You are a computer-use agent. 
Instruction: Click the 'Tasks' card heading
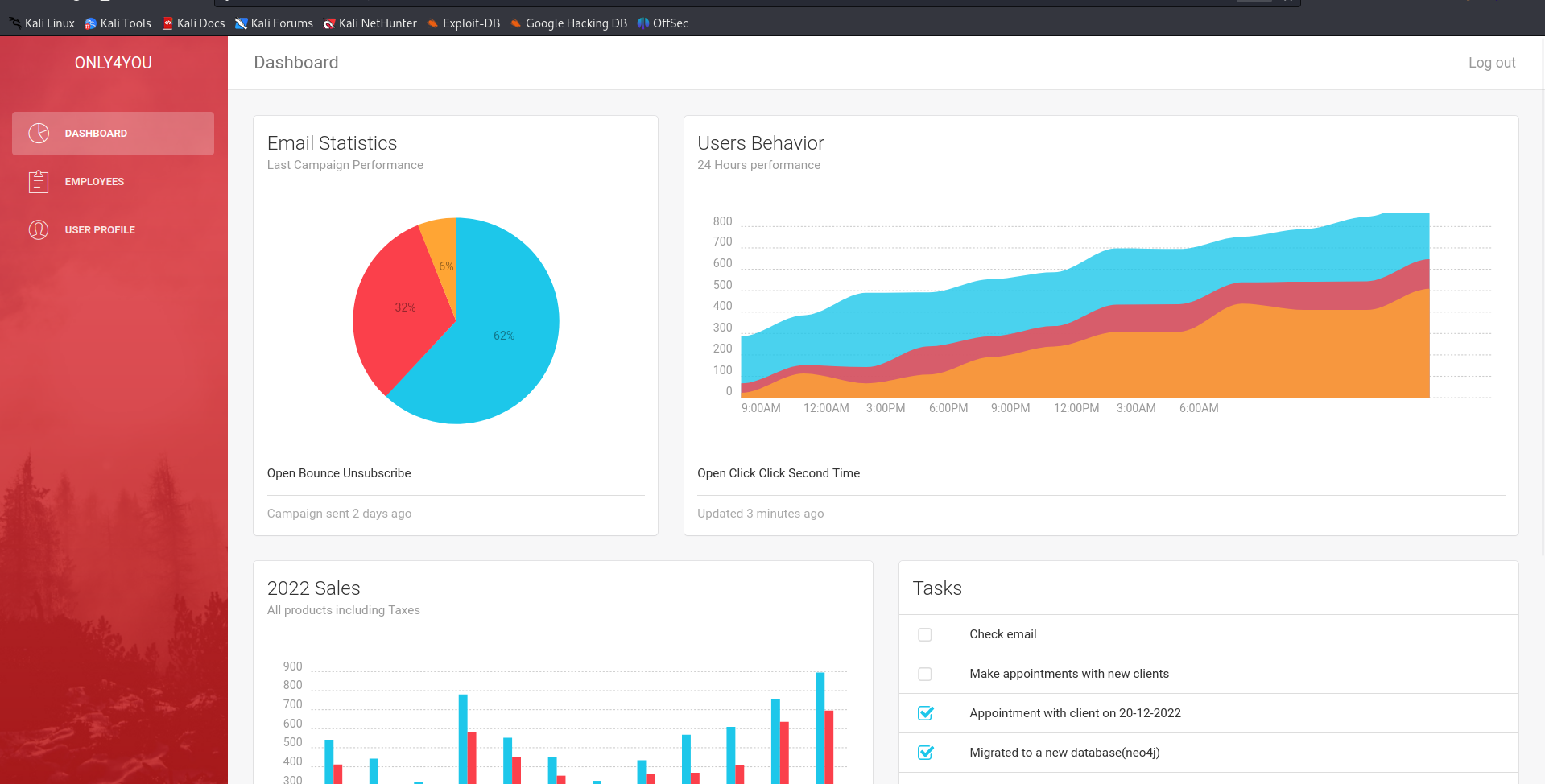pos(937,588)
